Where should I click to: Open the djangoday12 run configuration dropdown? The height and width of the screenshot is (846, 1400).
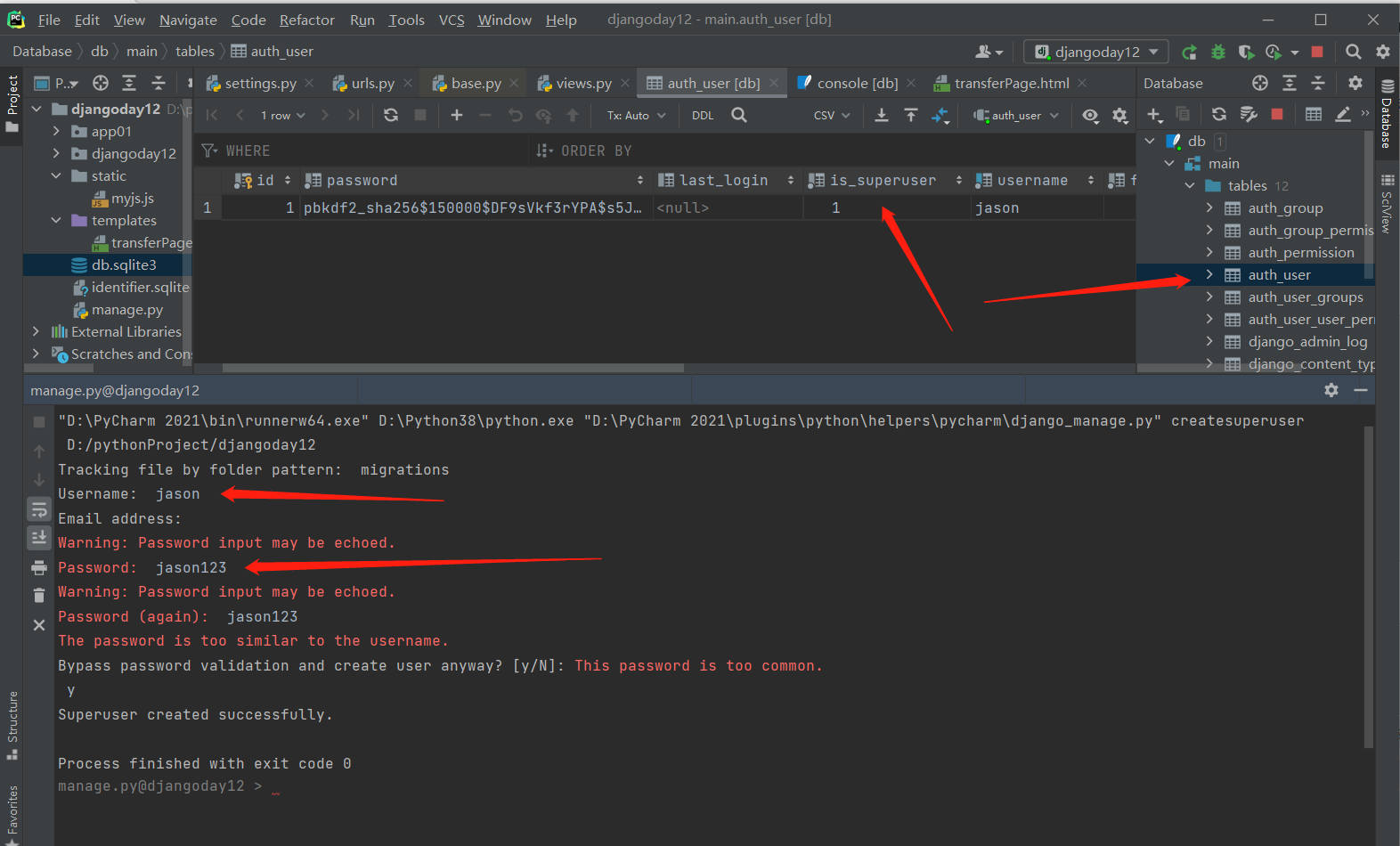tap(1095, 52)
